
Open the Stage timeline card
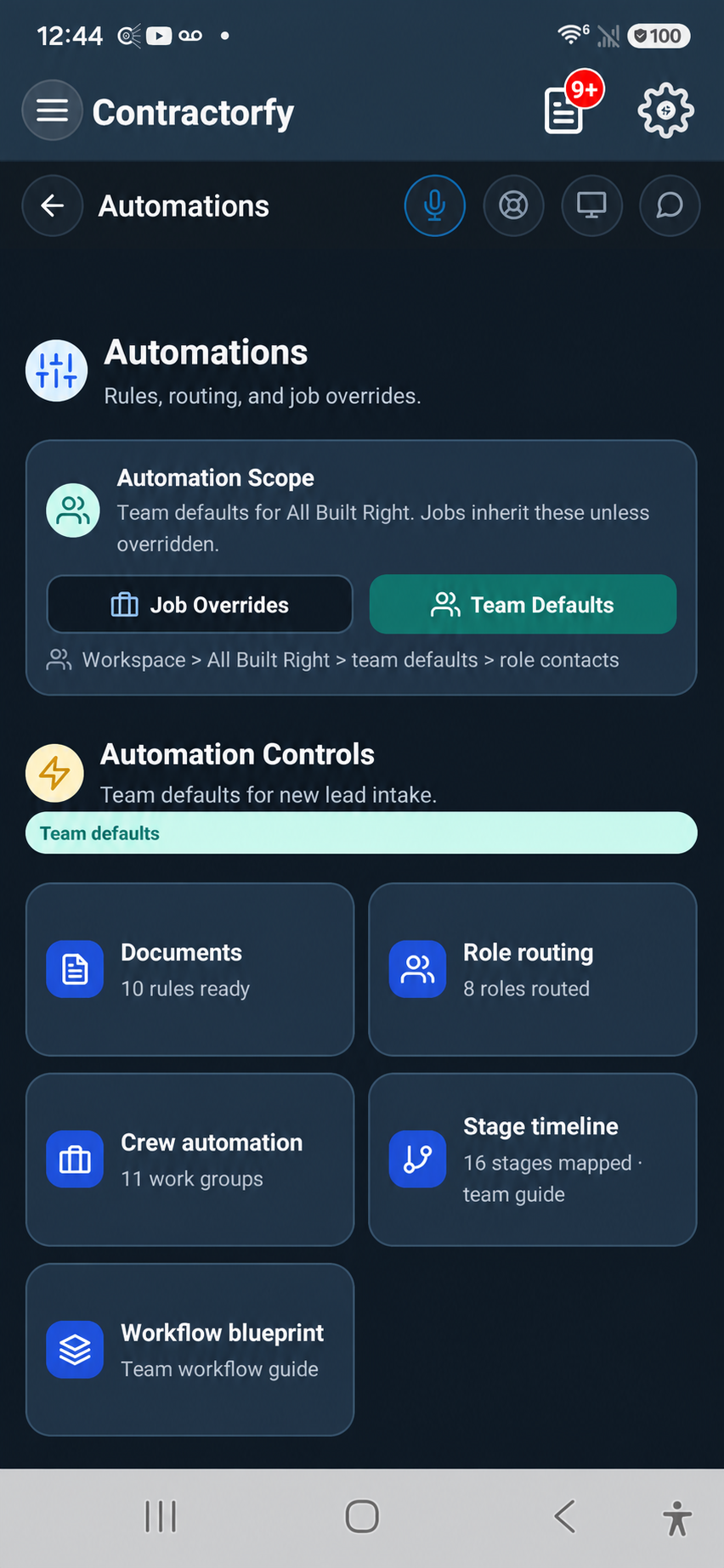coord(532,1159)
